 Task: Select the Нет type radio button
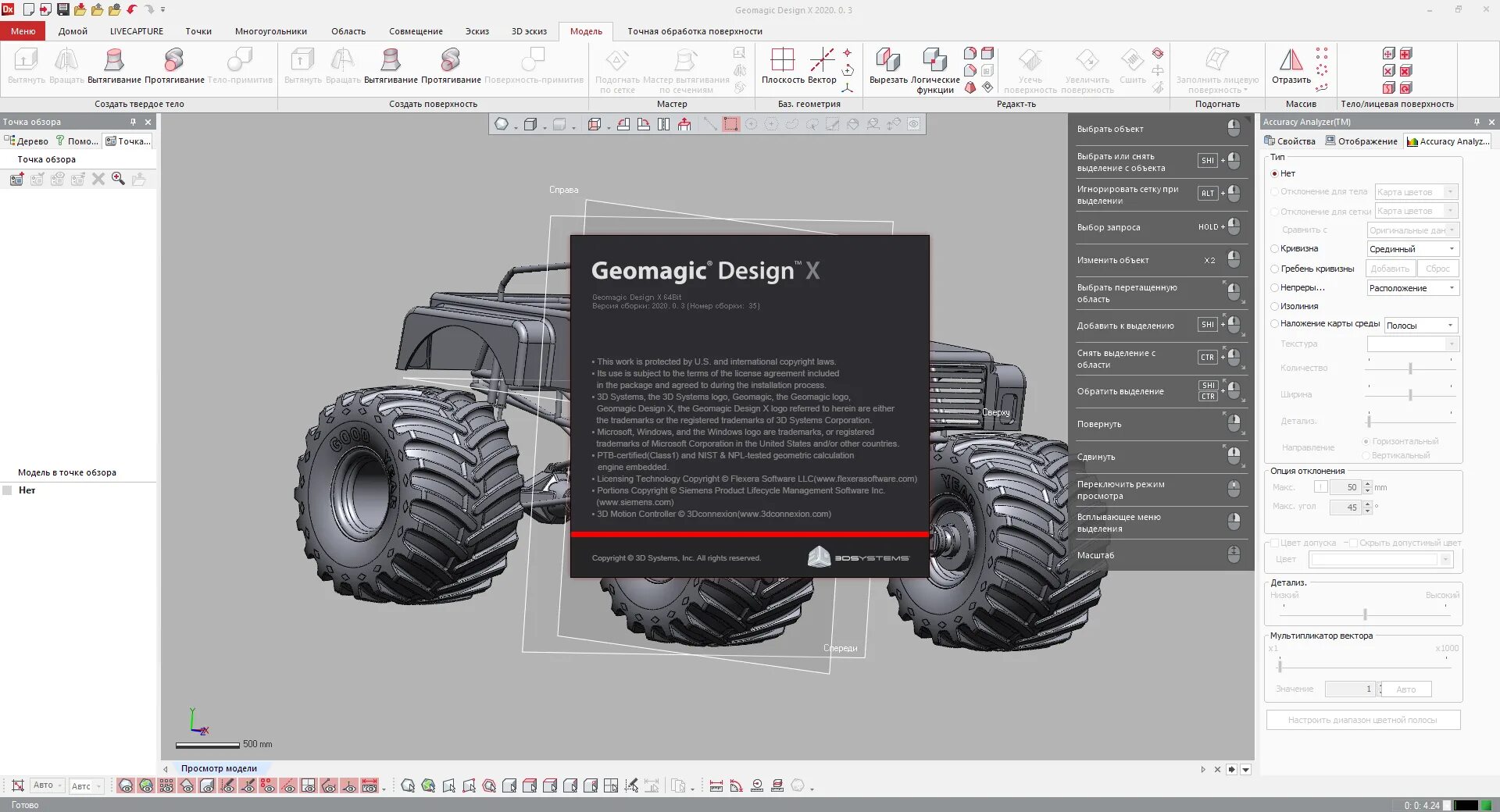(x=1274, y=174)
